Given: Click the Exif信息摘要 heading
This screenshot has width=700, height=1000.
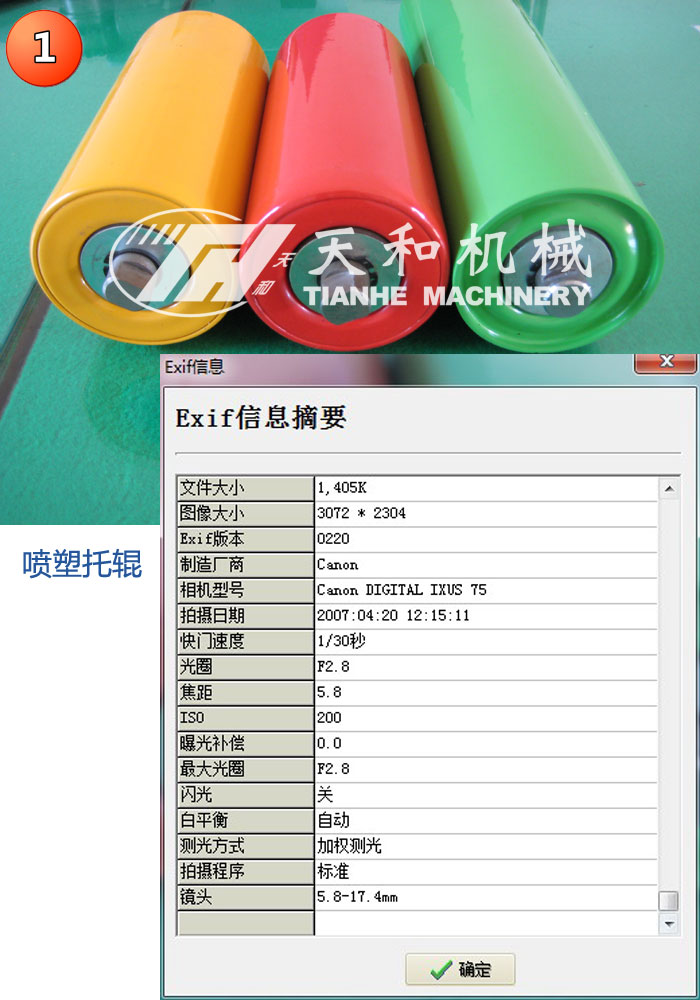Looking at the screenshot, I should point(261,418).
